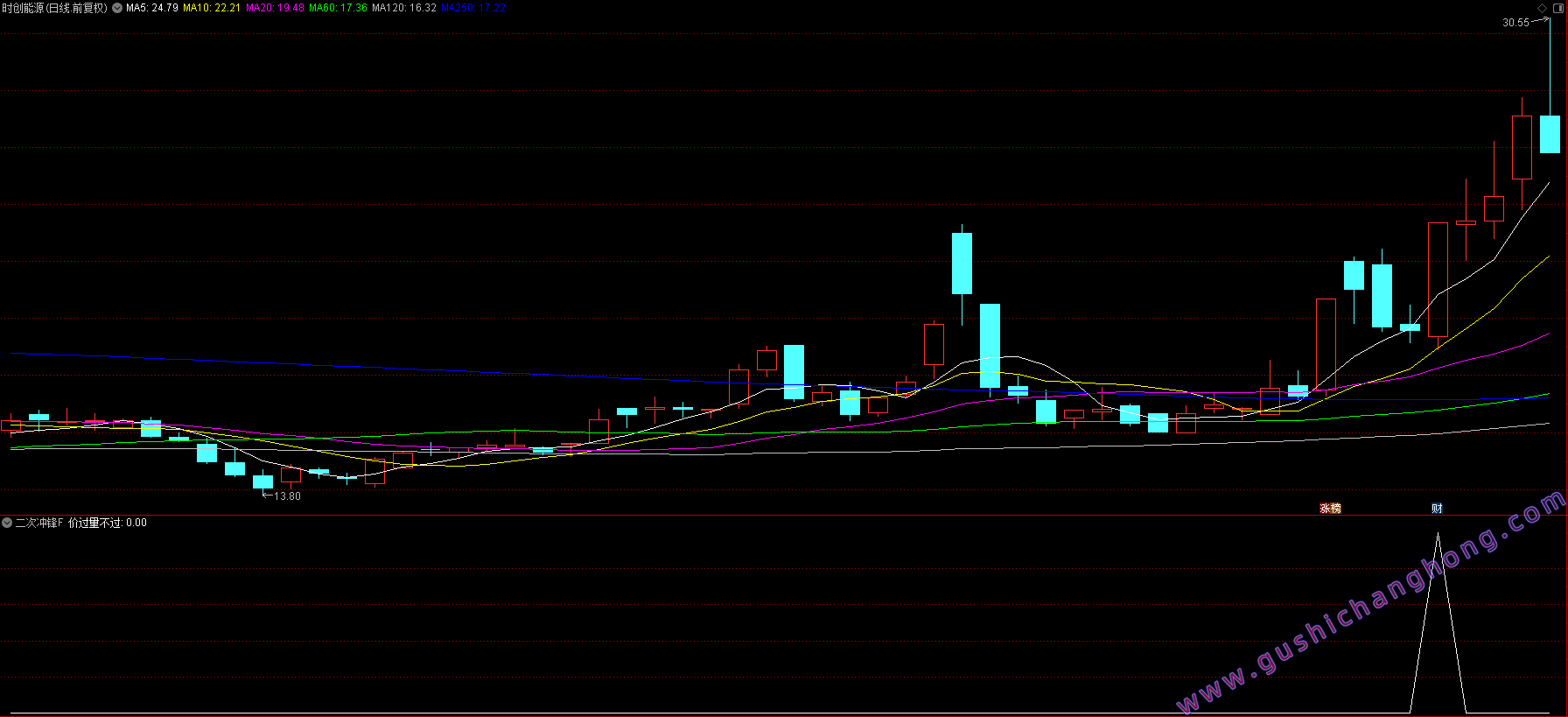Click the 13.80 low price label
This screenshot has width=1568, height=717.
287,496
